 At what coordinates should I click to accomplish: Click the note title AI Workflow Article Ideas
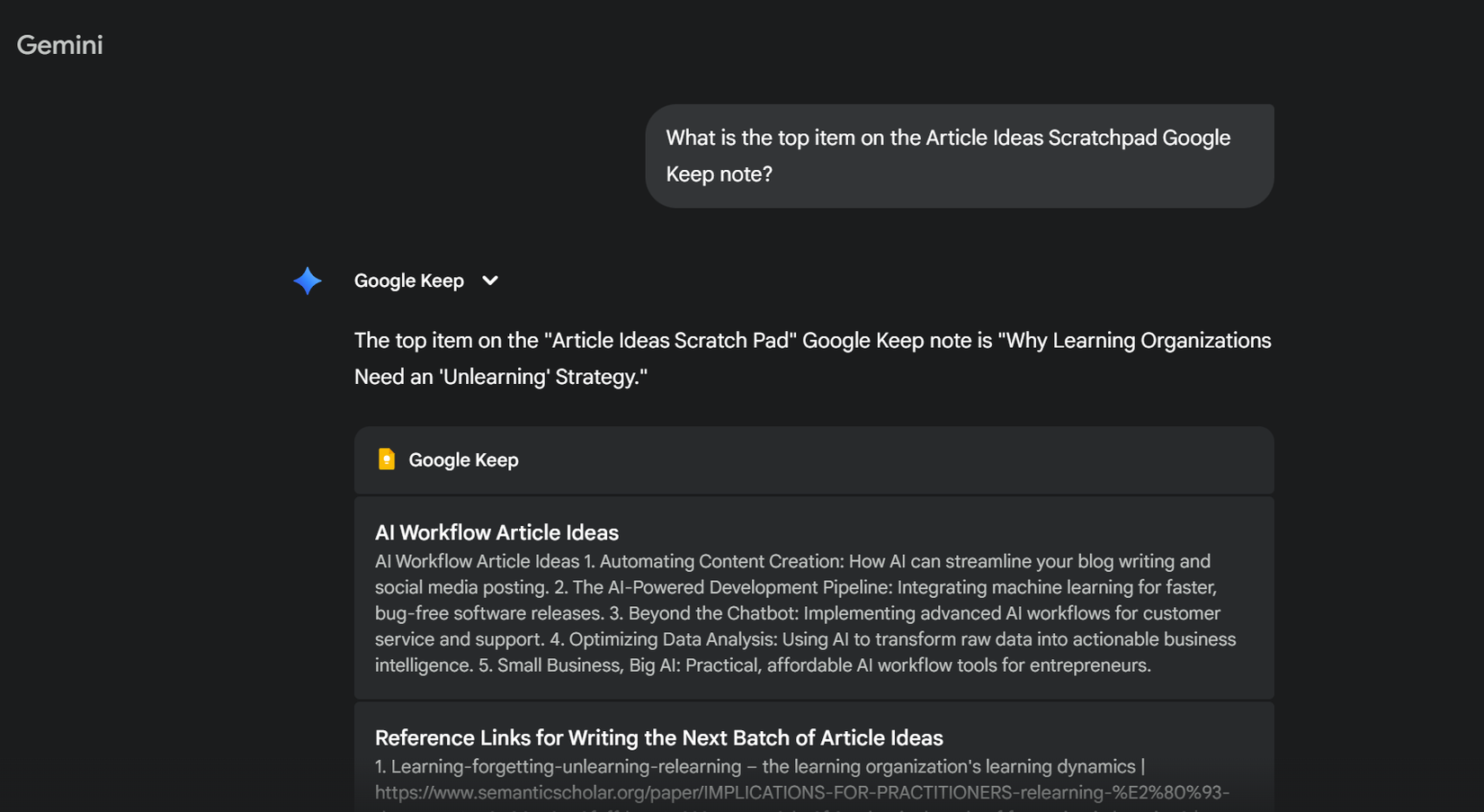tap(496, 532)
